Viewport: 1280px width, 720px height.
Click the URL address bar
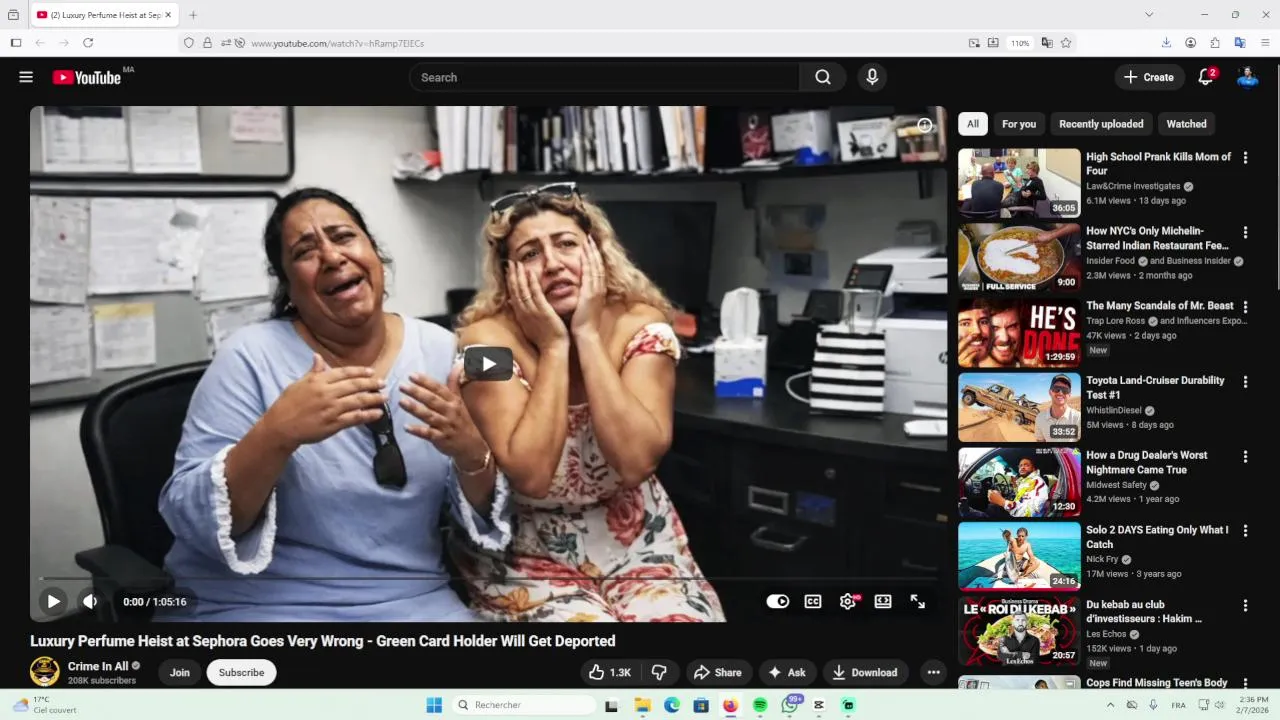tap(605, 43)
